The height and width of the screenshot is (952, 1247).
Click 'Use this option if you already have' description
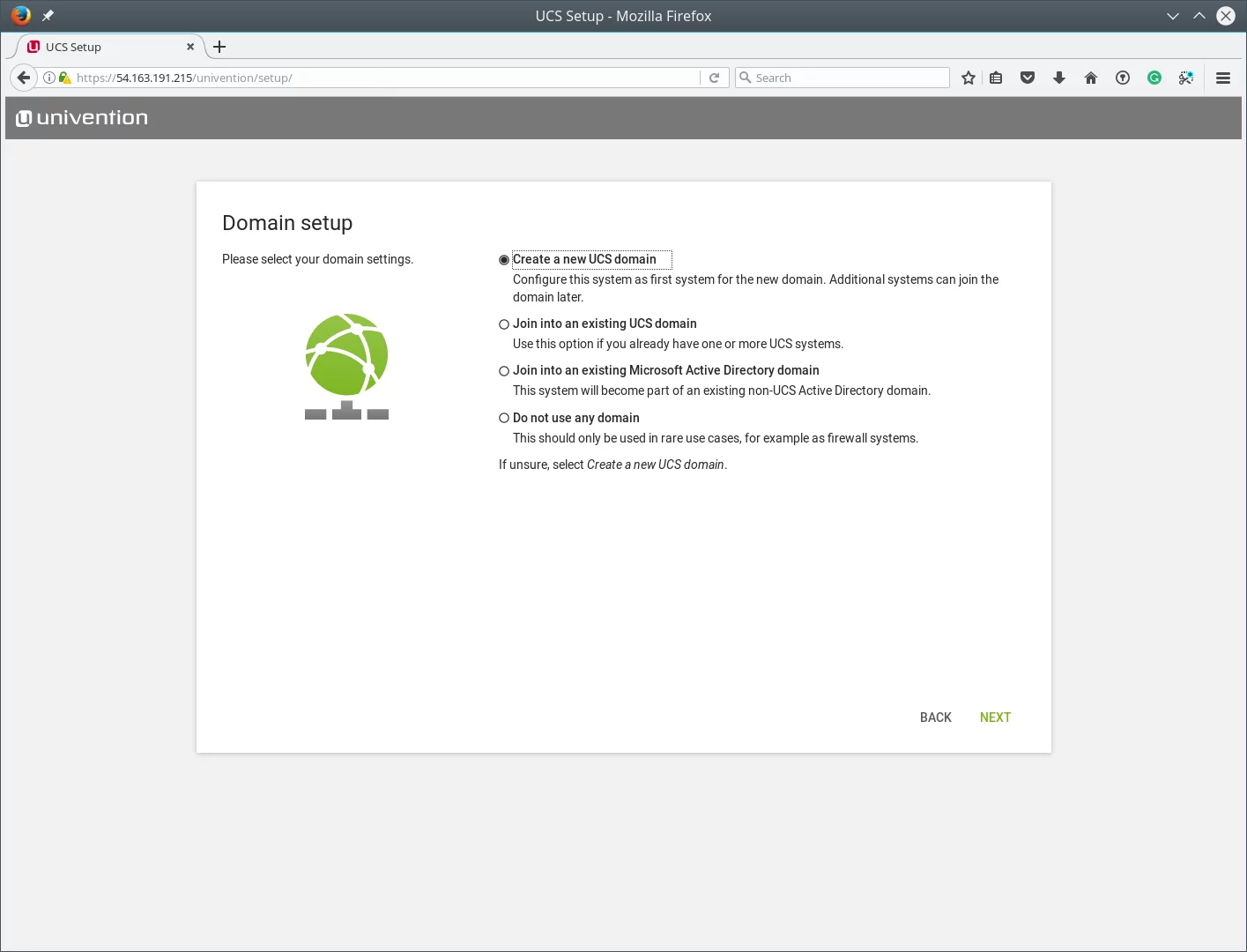click(x=678, y=344)
